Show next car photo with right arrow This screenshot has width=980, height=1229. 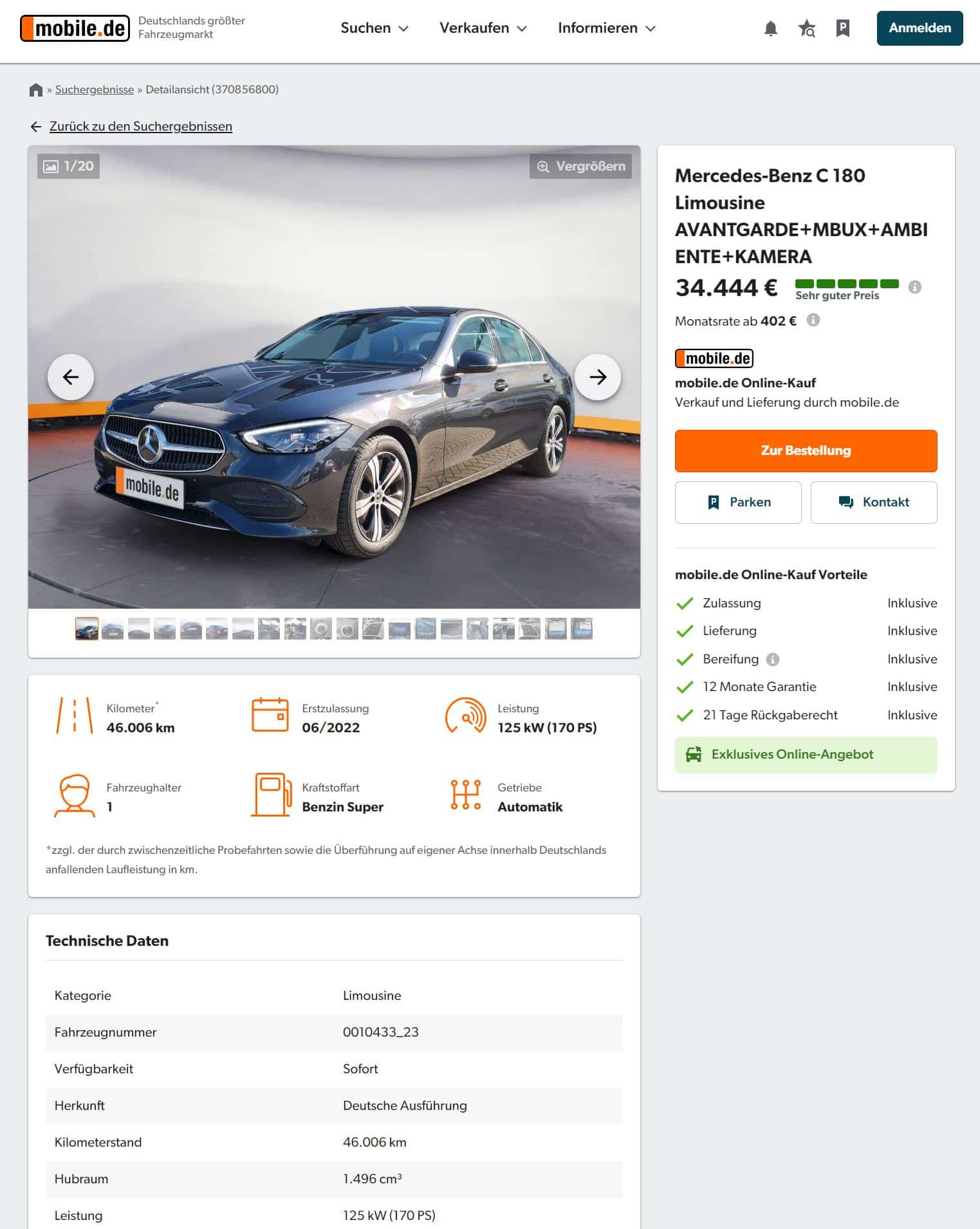598,377
